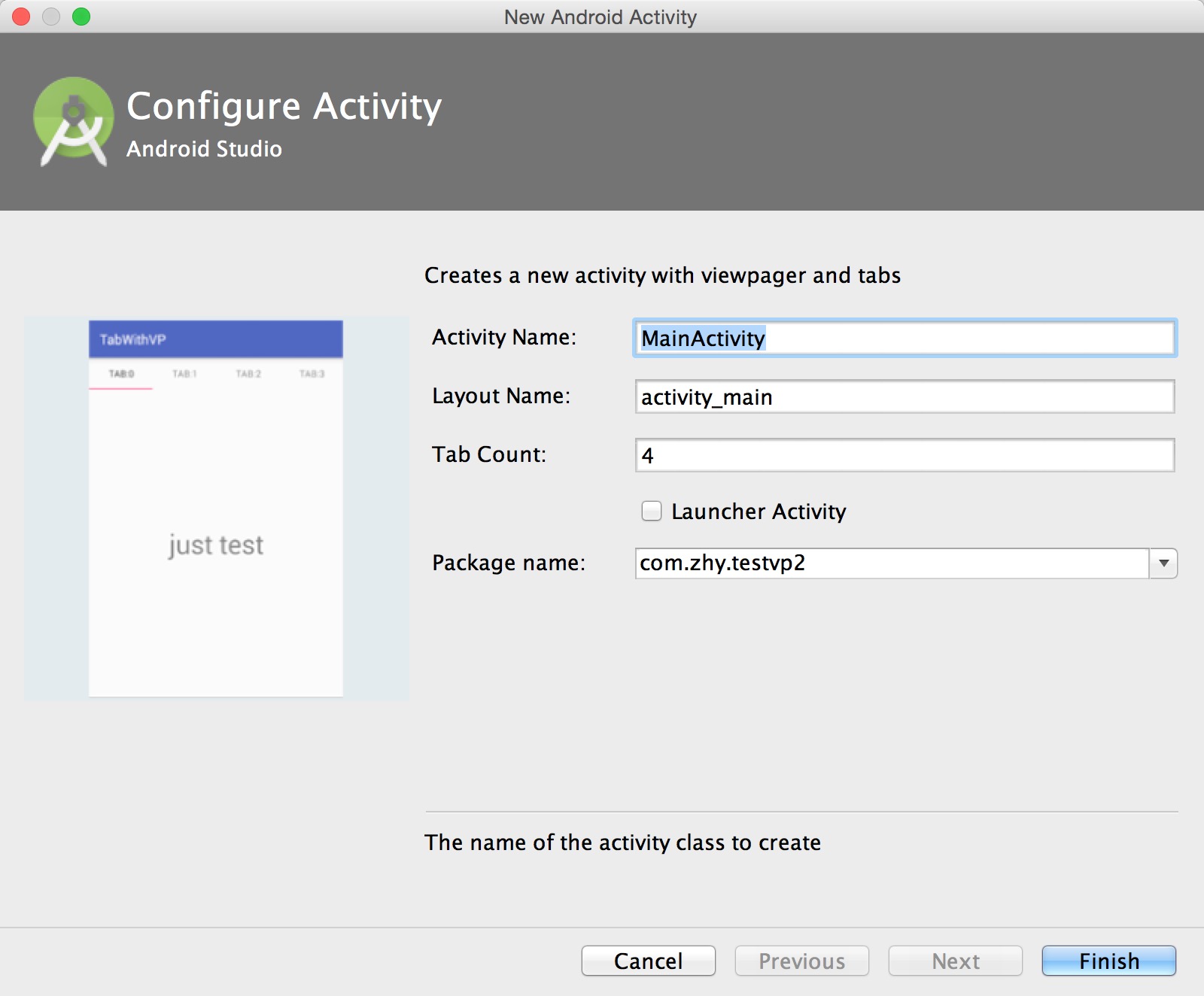Click the 'Launcher Activity' label text

759,512
